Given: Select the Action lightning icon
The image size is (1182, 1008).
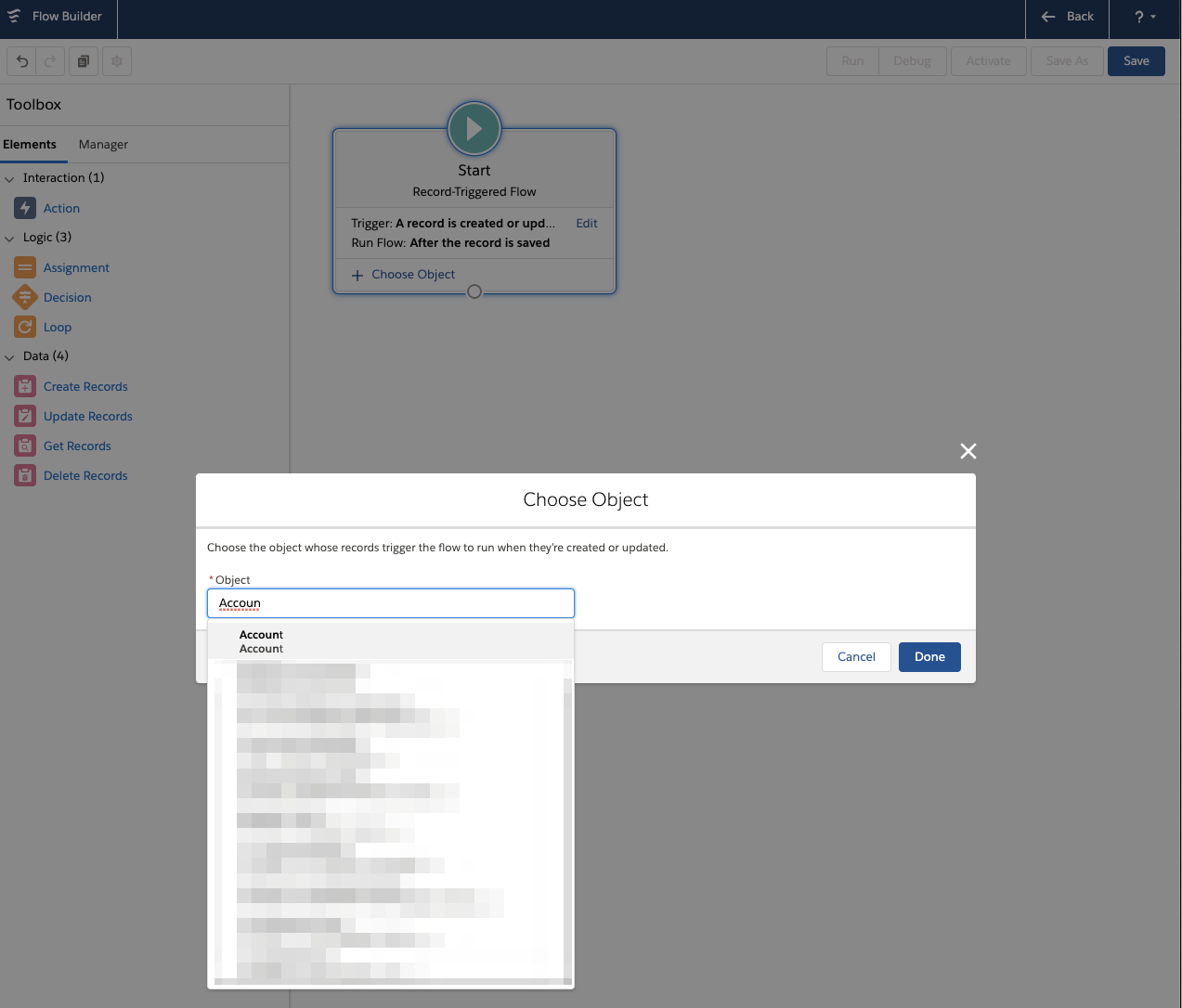Looking at the screenshot, I should [x=25, y=208].
